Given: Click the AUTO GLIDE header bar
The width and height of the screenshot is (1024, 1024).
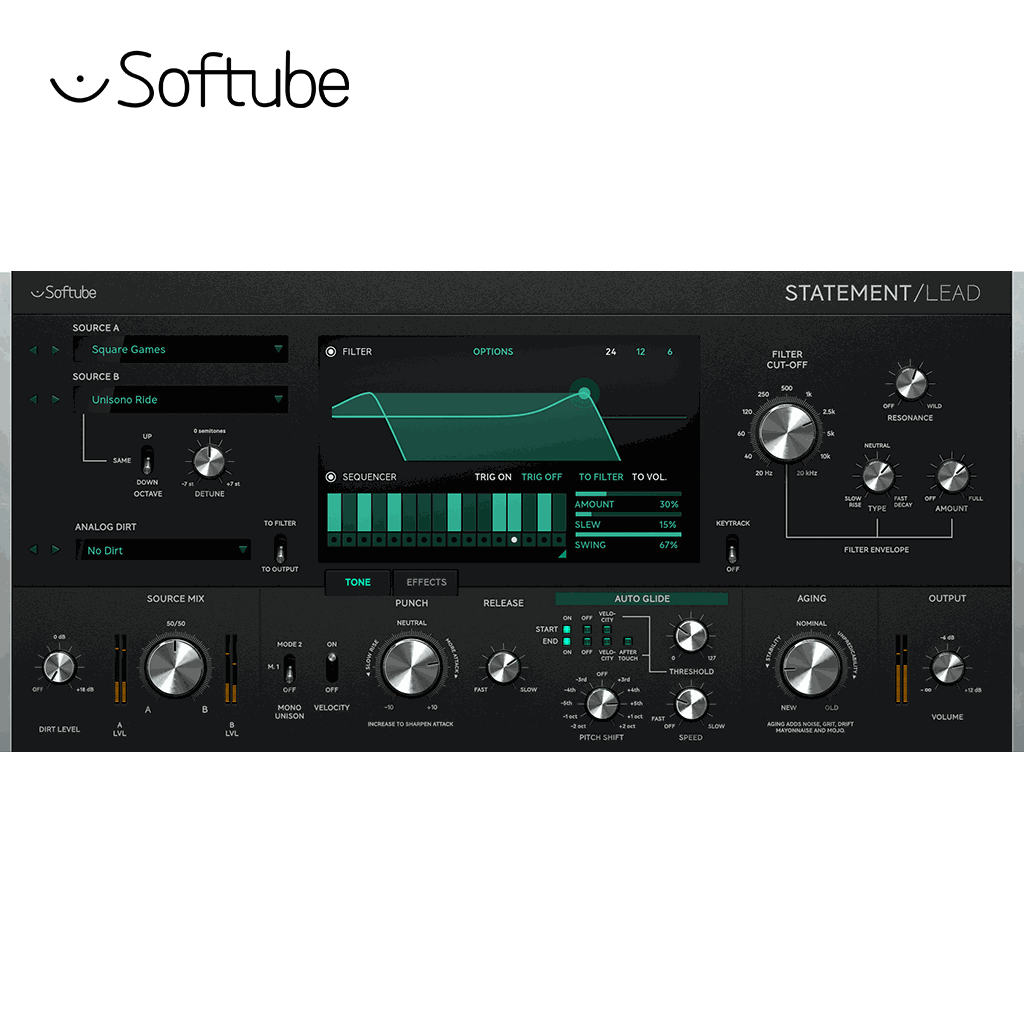Looking at the screenshot, I should click(641, 599).
